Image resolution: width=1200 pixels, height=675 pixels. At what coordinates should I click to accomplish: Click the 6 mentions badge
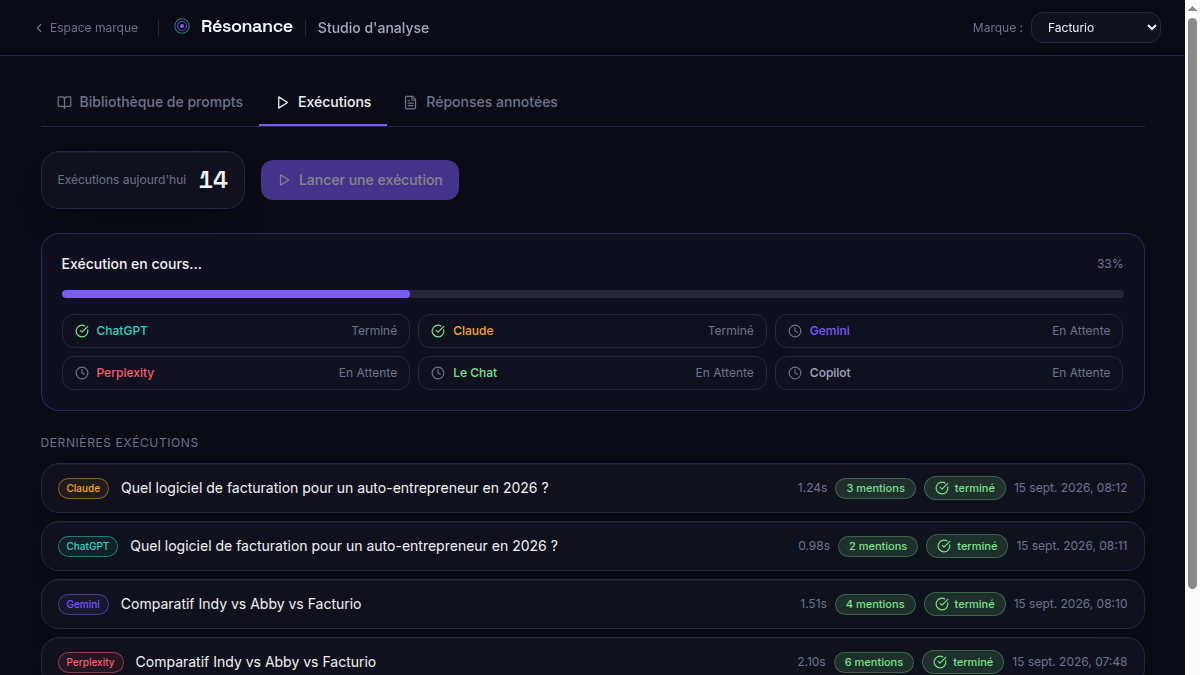[x=873, y=662]
